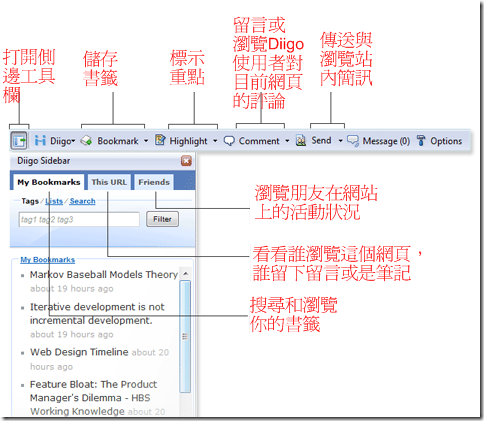This screenshot has height=421, width=484.
Task: Open the Diigo dropdown menu arrow
Action: pos(73,141)
